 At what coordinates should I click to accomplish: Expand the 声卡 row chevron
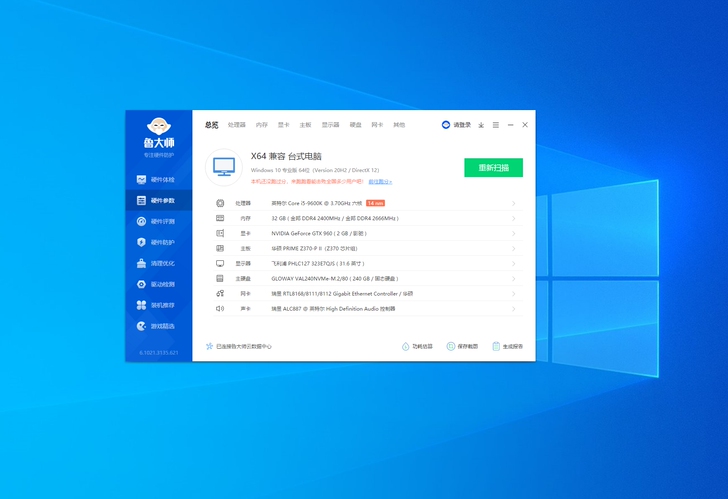(514, 309)
